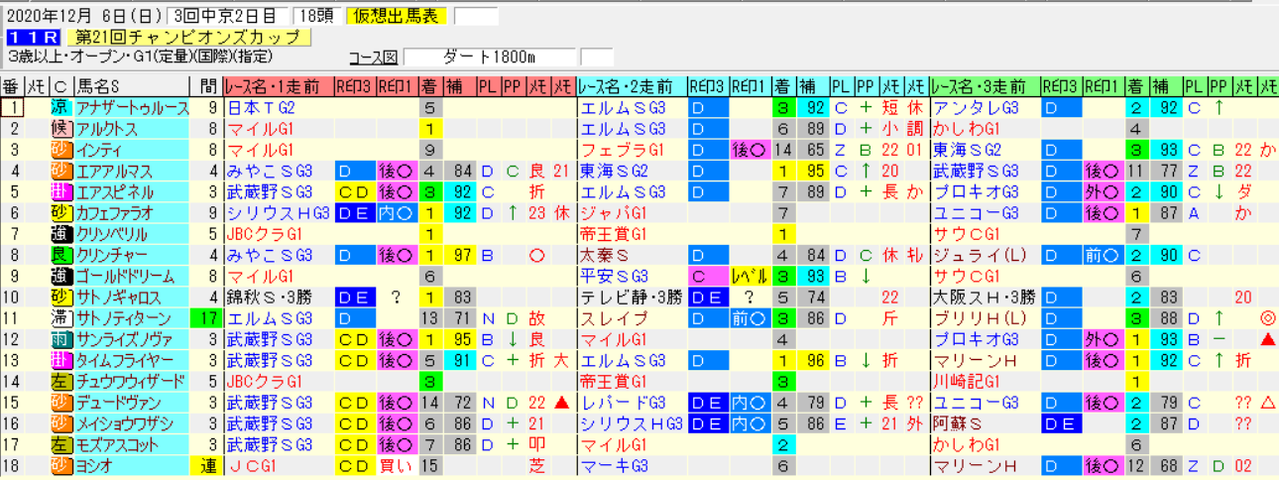Select the 平安ＳG3 race cell
The height and width of the screenshot is (480, 1279).
click(x=631, y=276)
